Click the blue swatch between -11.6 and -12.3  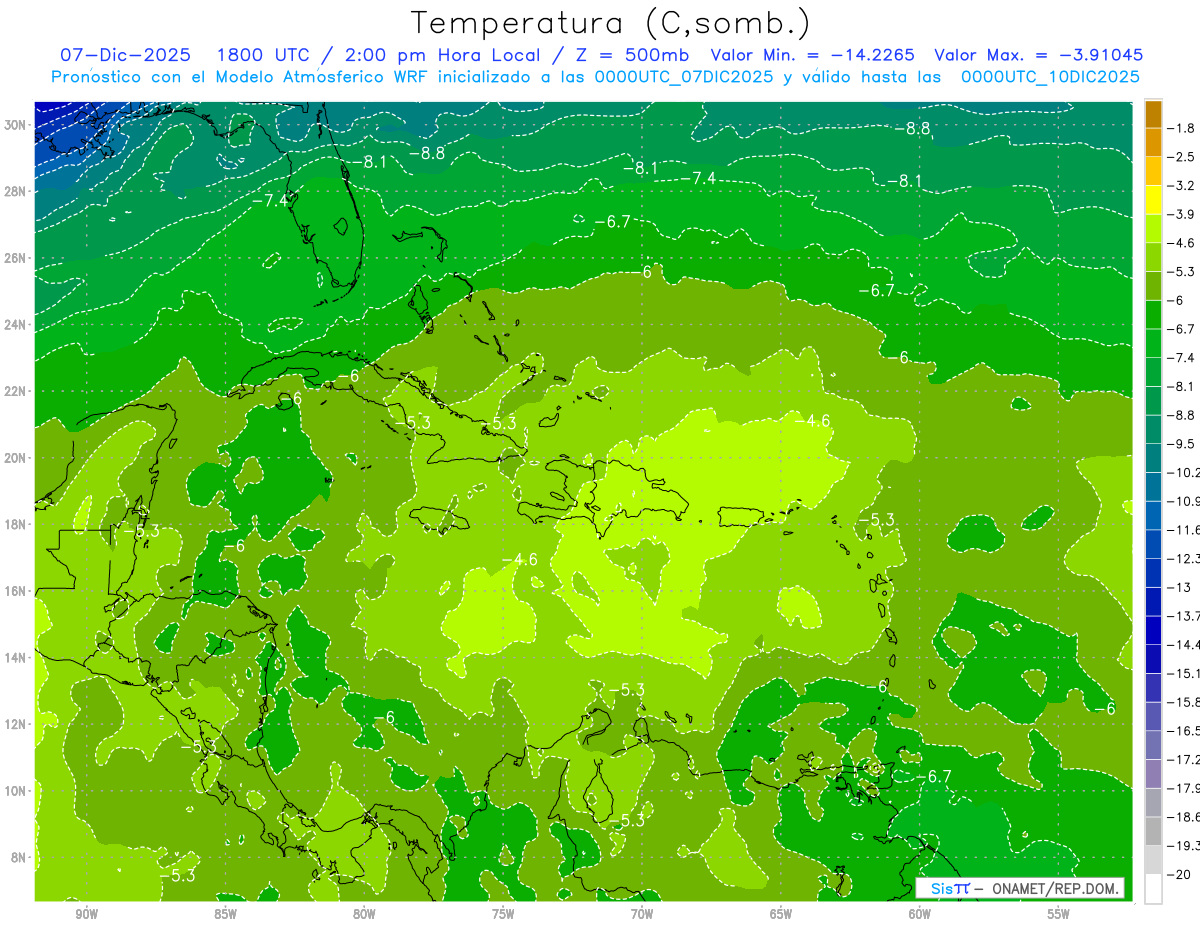point(1153,544)
